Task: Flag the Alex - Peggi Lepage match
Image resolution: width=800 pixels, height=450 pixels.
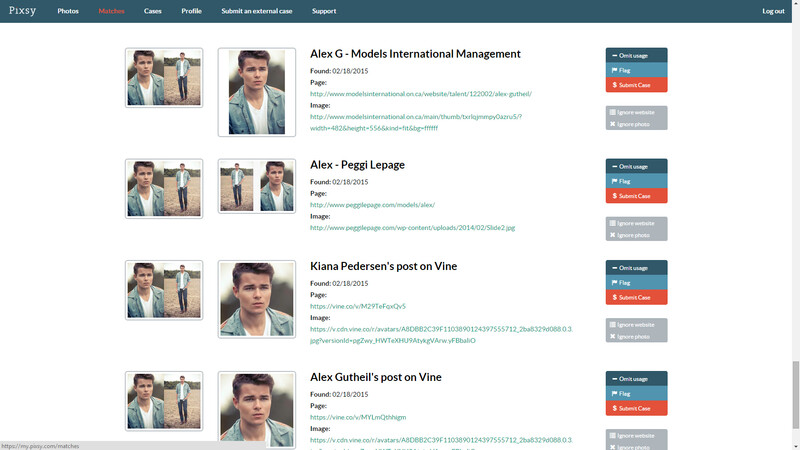Action: tap(636, 181)
